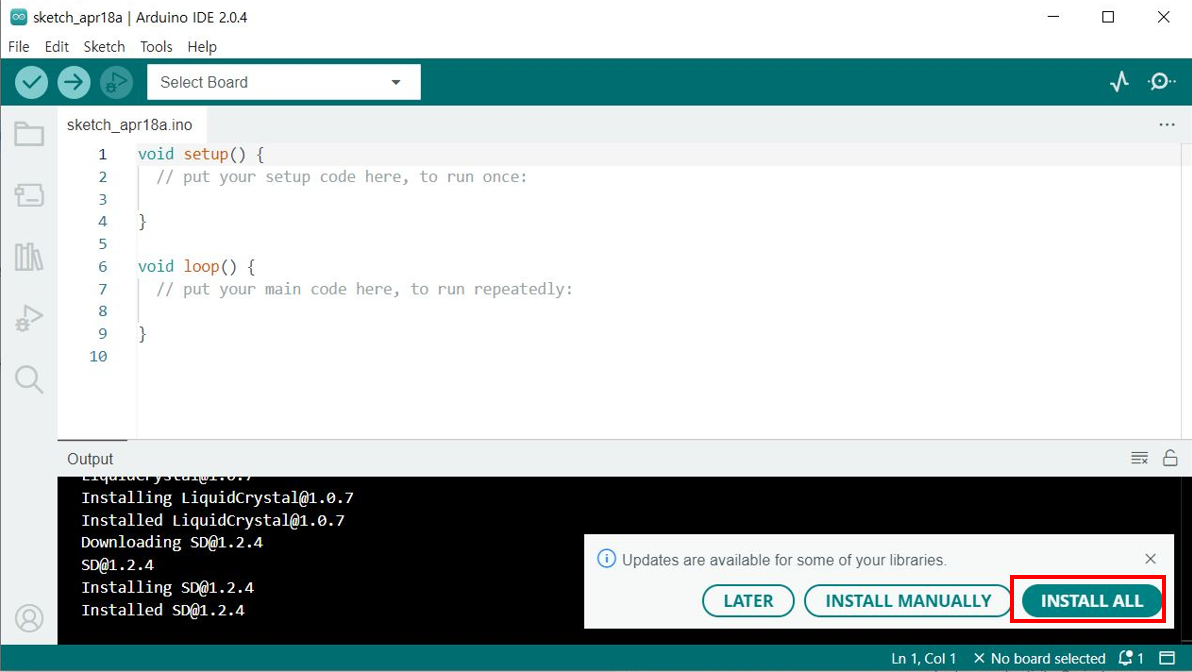
Task: Toggle the bottom panel from status bar
Action: (1167, 658)
